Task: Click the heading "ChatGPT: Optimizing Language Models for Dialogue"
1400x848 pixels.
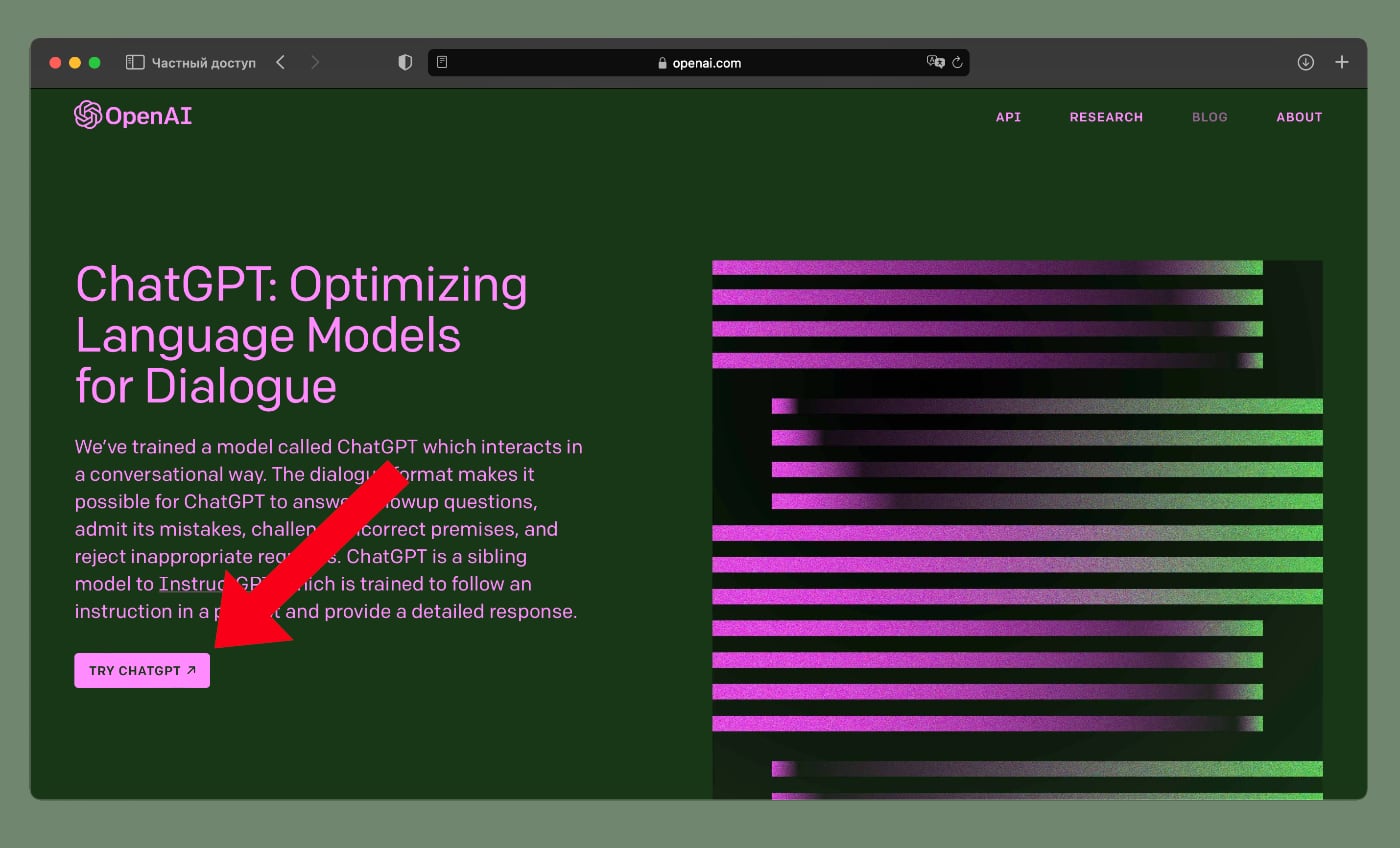Action: (301, 336)
